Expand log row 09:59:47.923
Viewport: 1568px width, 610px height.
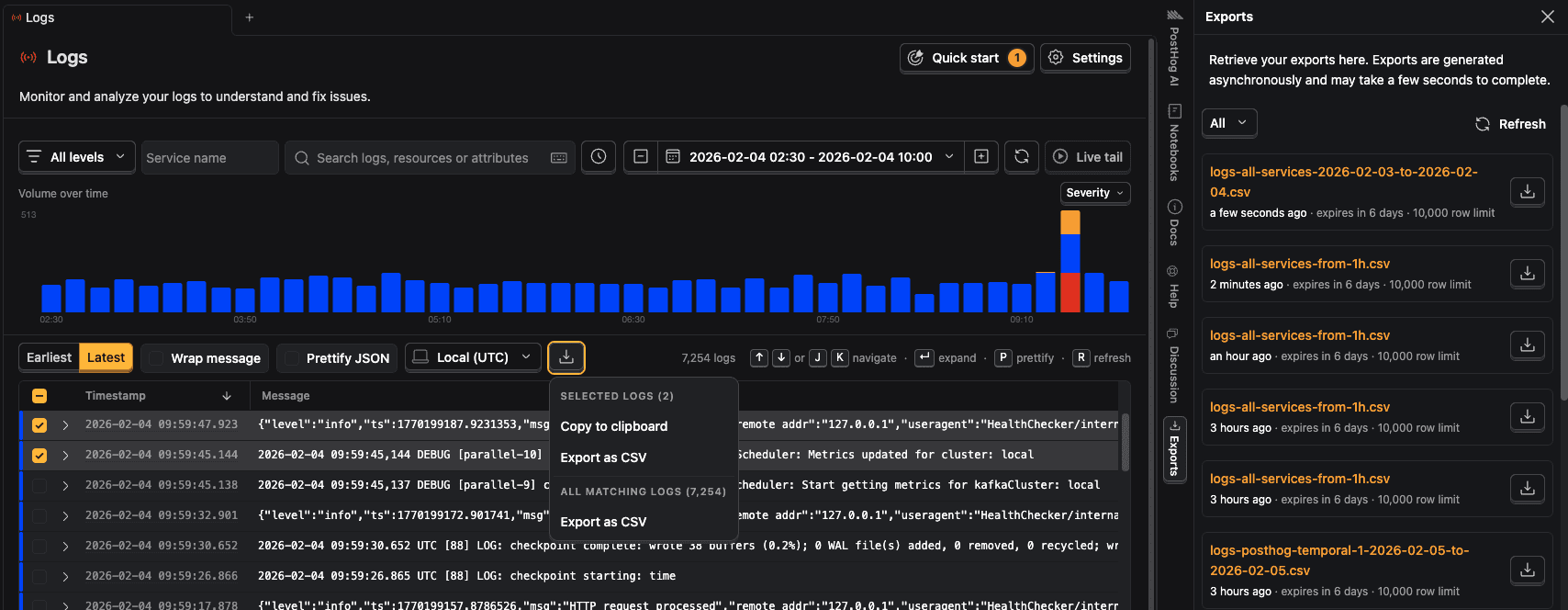[x=65, y=425]
